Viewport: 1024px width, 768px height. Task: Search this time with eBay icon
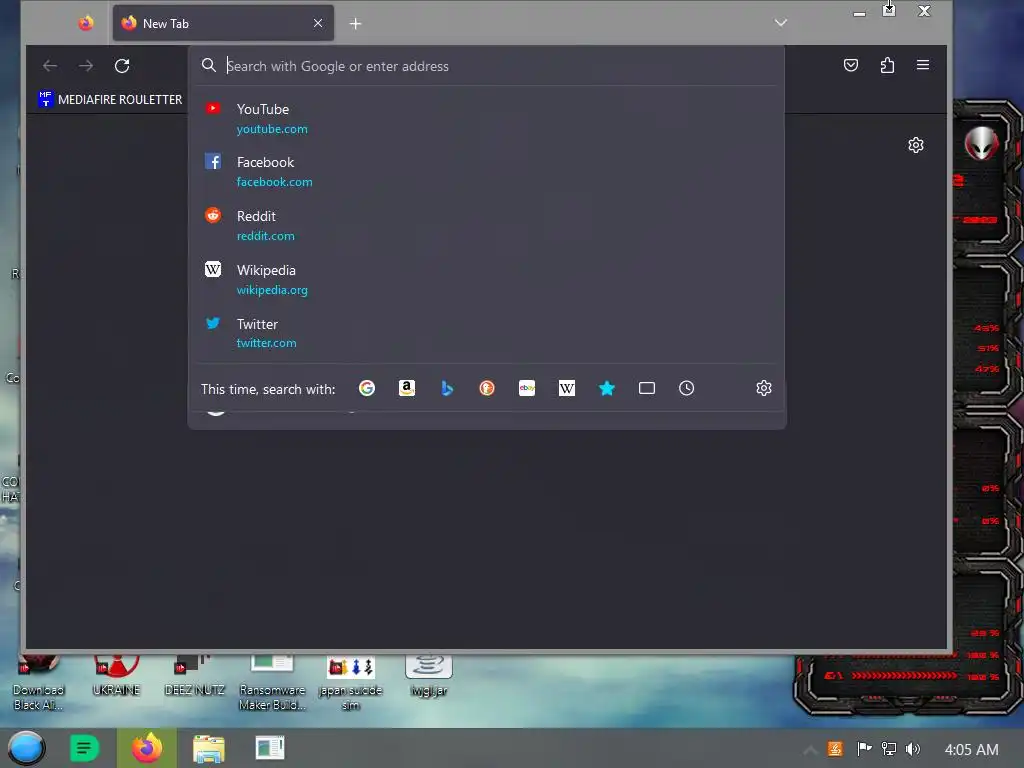click(x=527, y=389)
